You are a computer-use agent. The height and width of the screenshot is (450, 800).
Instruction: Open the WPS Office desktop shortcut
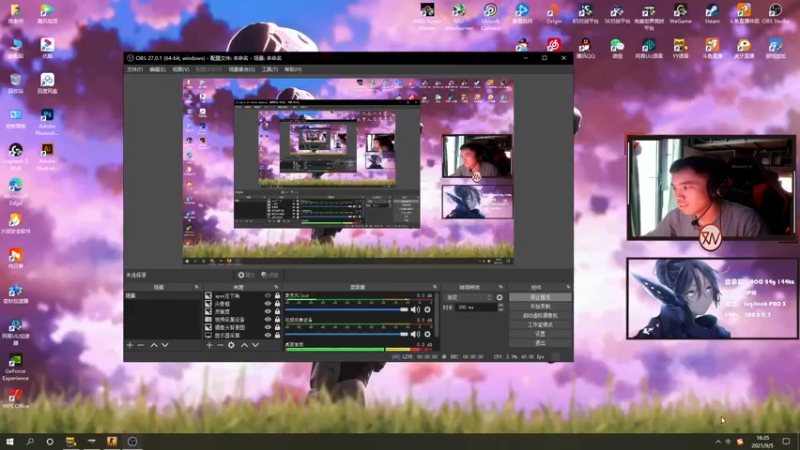click(15, 398)
